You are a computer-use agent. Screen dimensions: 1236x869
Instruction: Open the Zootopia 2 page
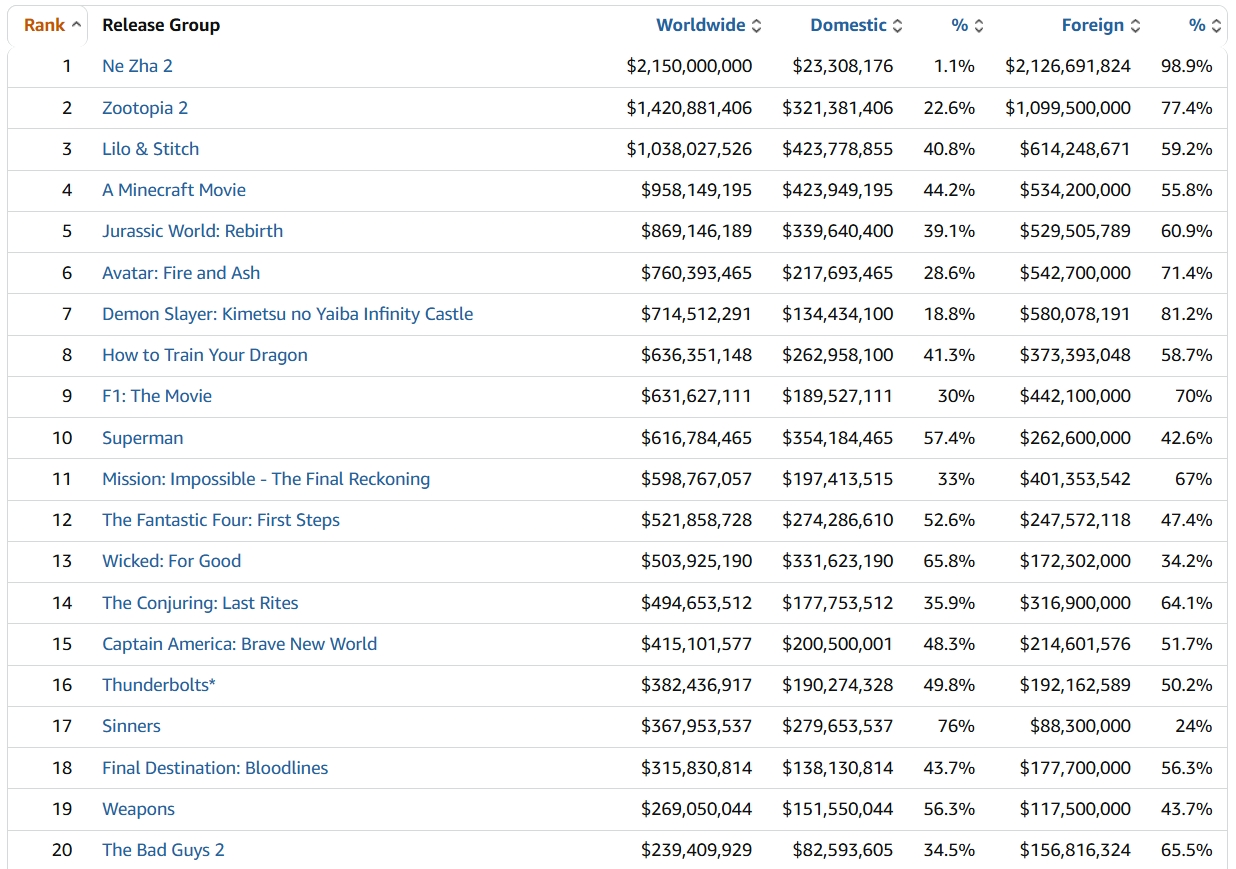coord(145,108)
